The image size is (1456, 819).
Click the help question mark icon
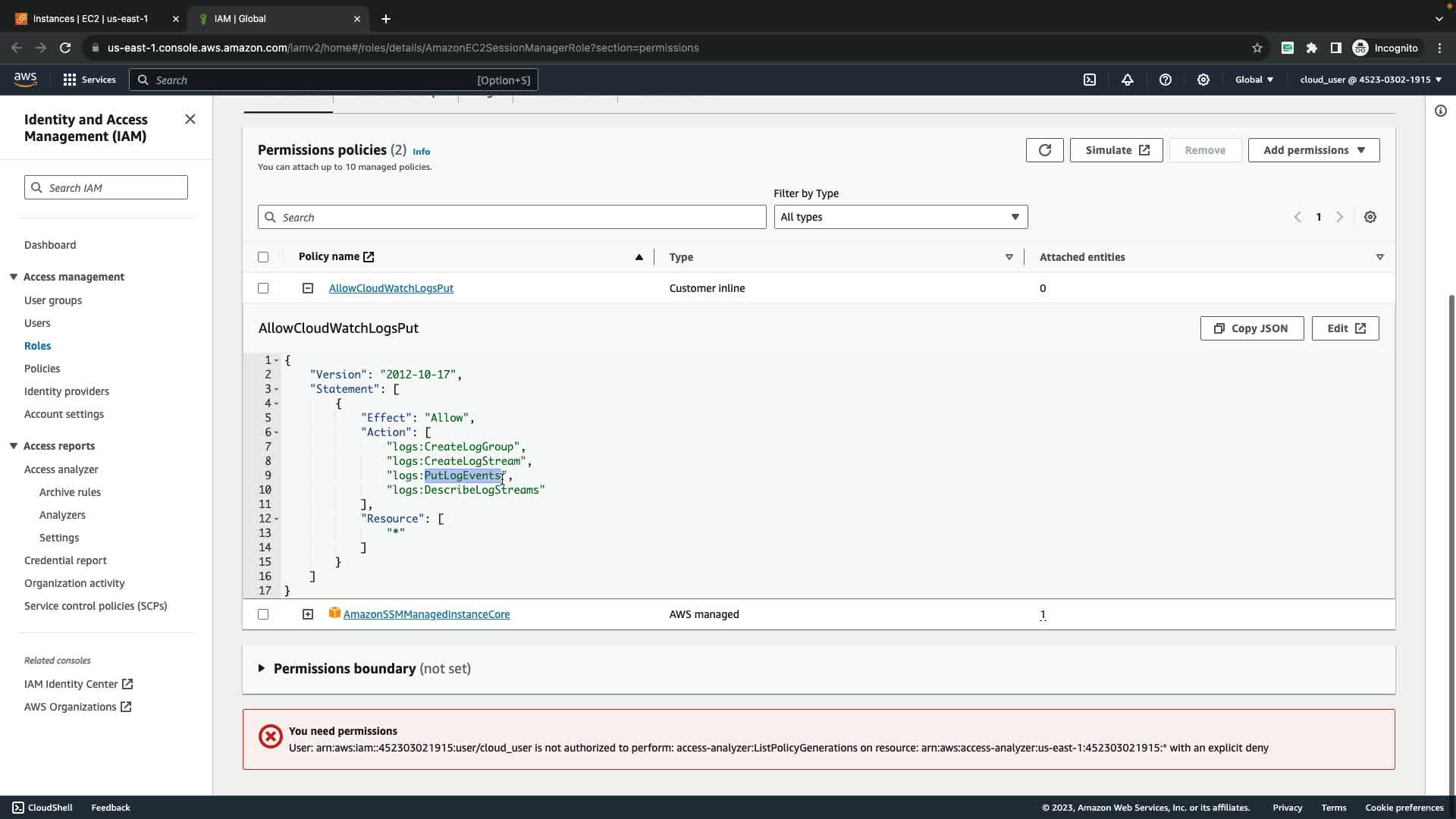coord(1165,80)
